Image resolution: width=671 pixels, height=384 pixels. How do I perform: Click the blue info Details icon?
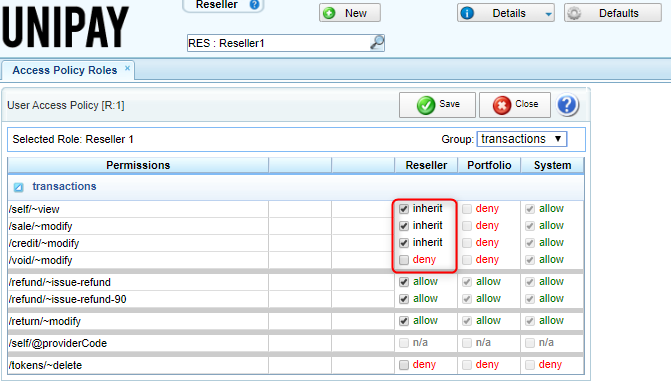pos(467,13)
